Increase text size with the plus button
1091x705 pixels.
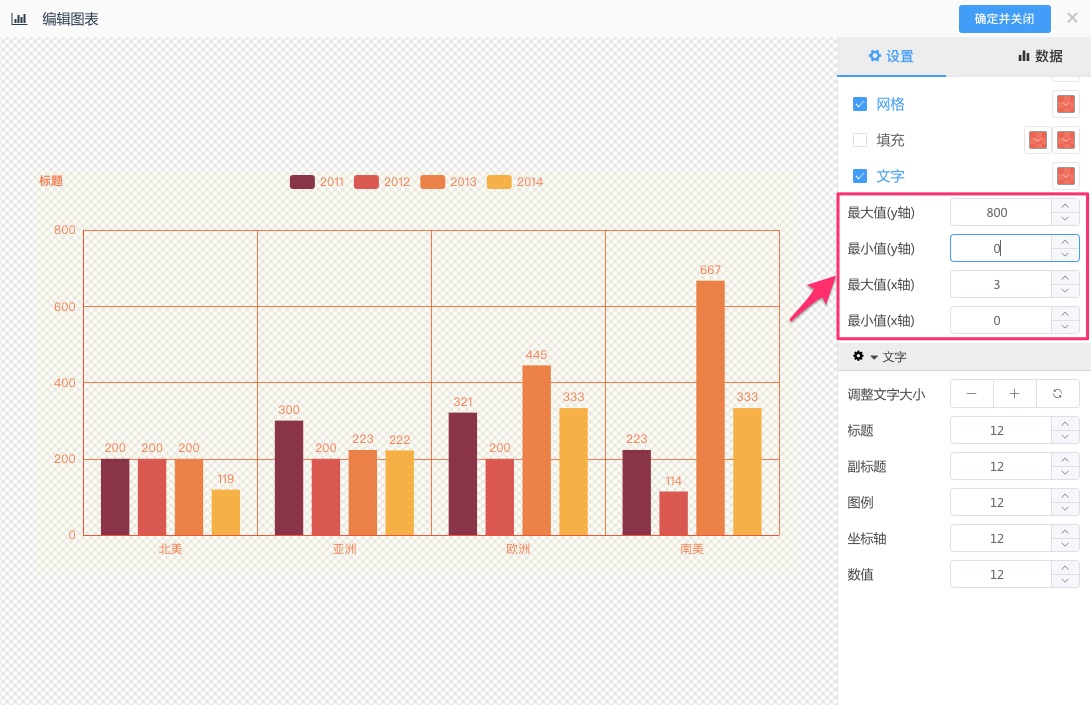pyautogui.click(x=1014, y=394)
